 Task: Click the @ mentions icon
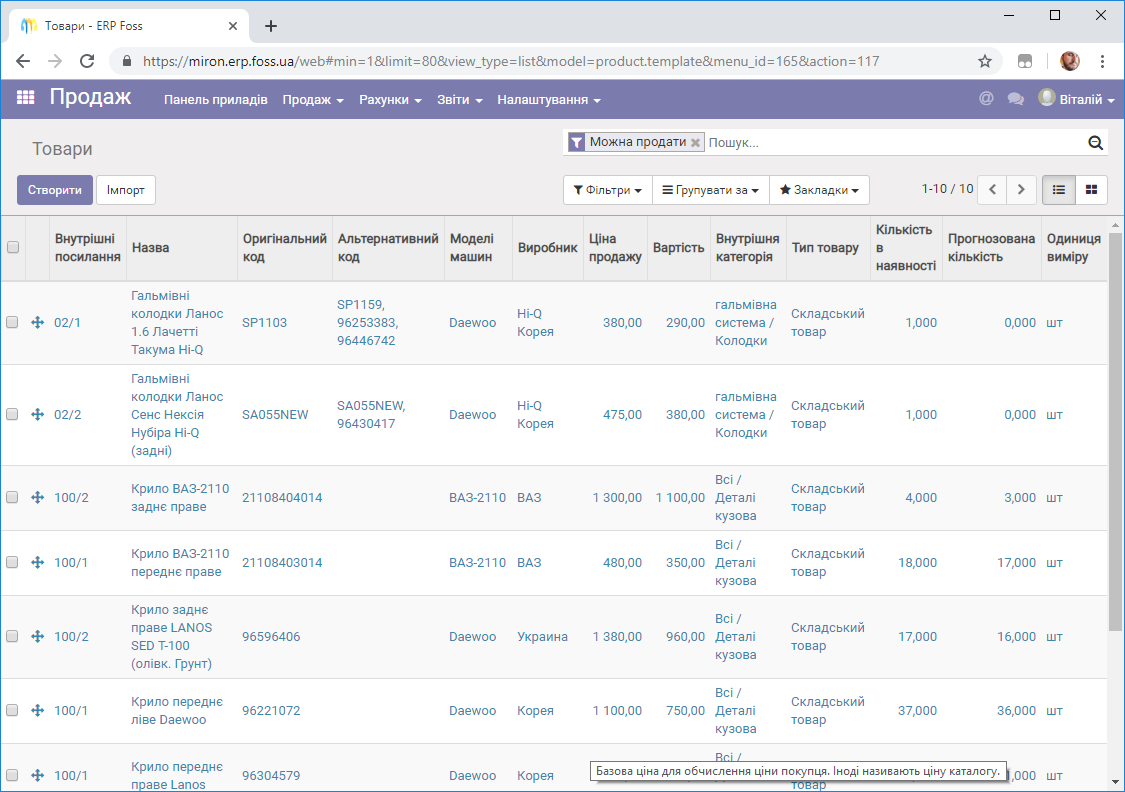tap(987, 99)
